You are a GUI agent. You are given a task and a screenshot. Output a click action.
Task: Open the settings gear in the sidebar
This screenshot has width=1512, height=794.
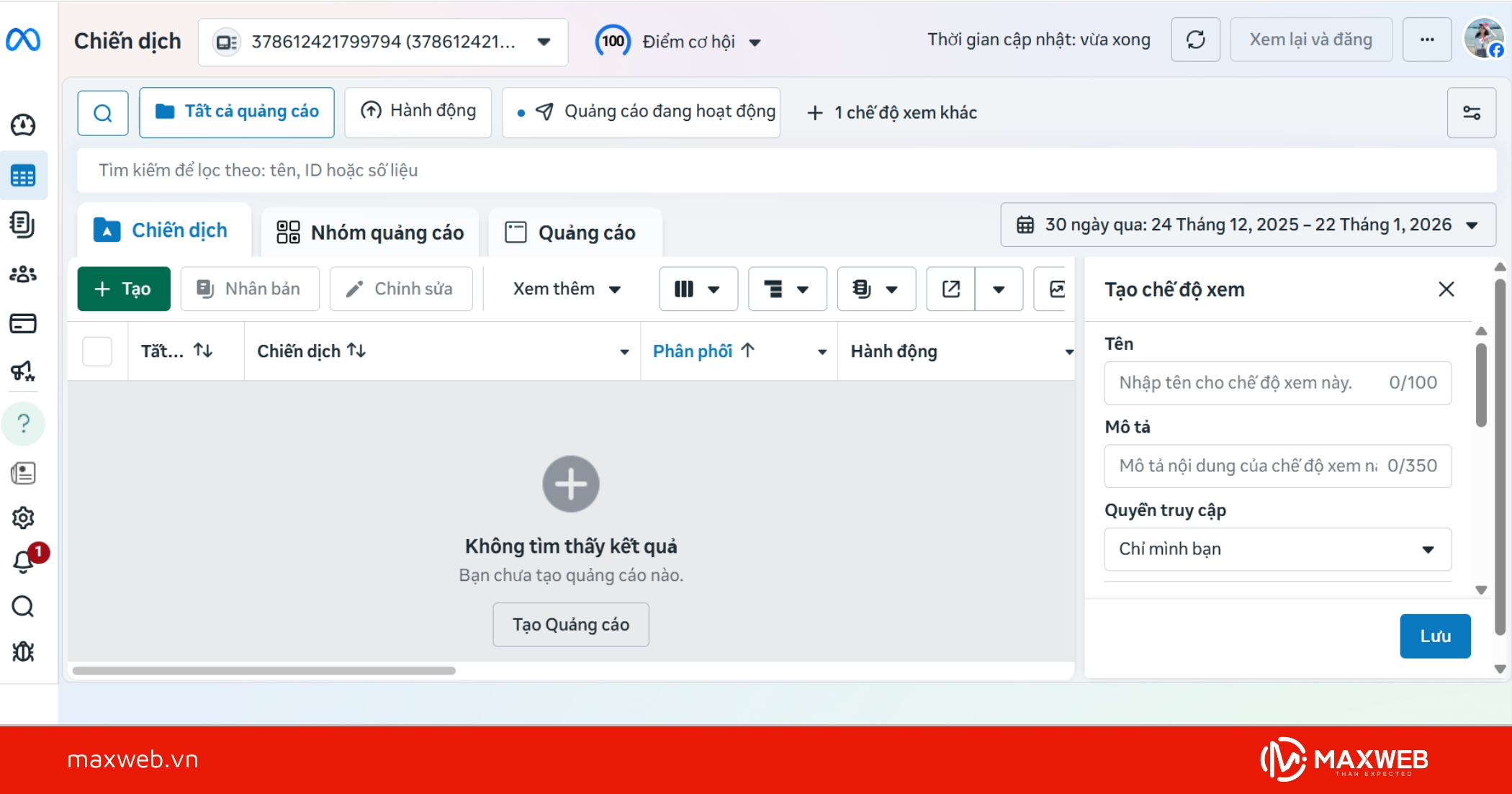pyautogui.click(x=24, y=518)
